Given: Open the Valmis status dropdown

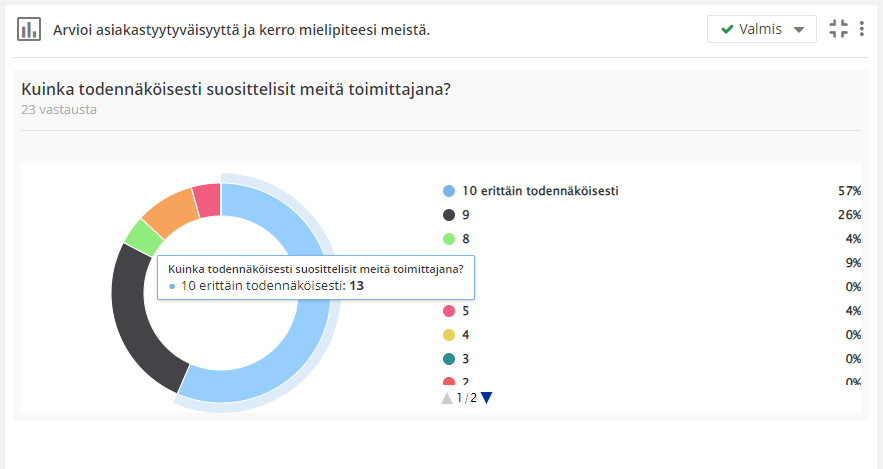Looking at the screenshot, I should pyautogui.click(x=761, y=29).
